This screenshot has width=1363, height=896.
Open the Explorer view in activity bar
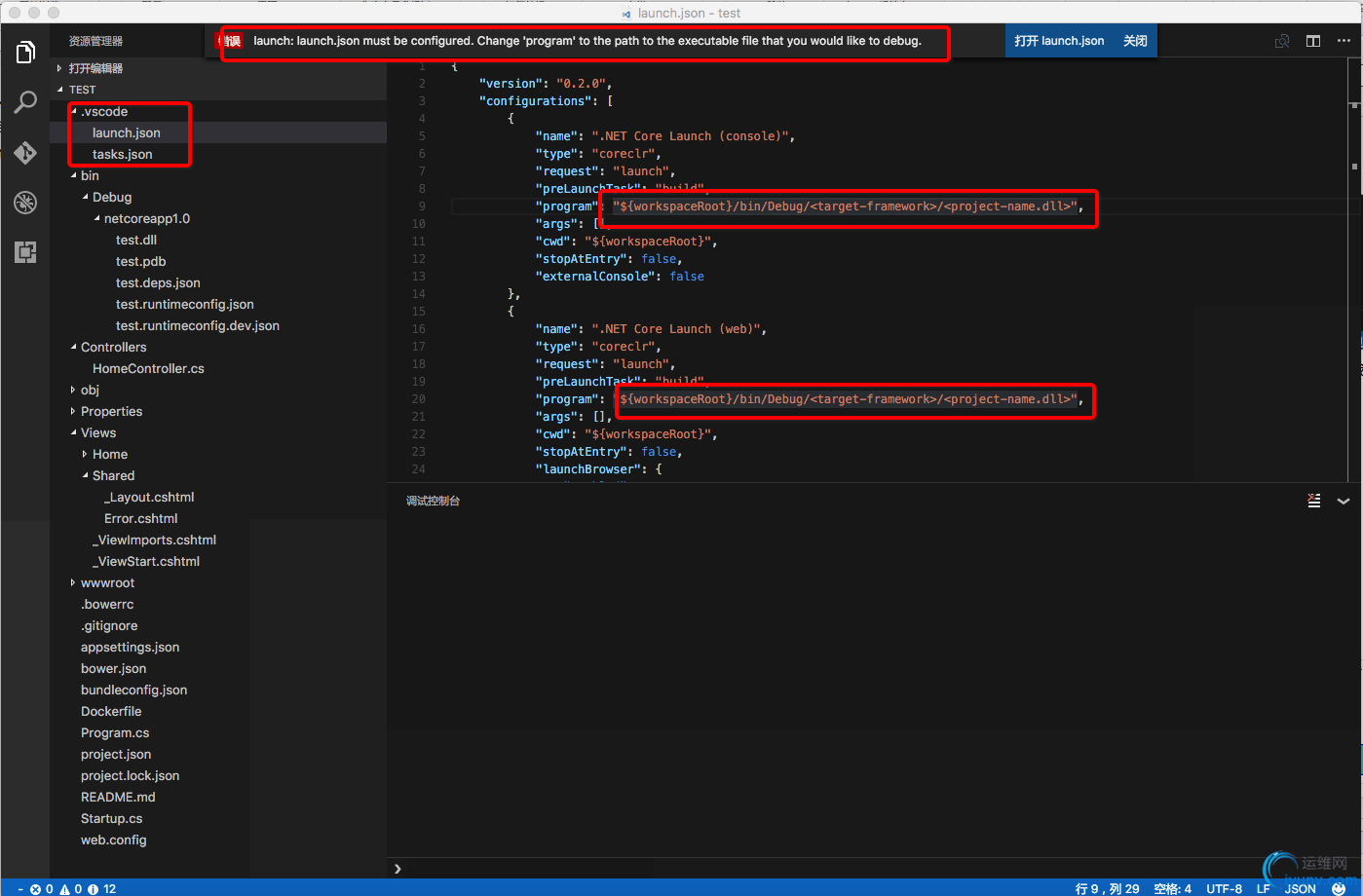tap(25, 52)
